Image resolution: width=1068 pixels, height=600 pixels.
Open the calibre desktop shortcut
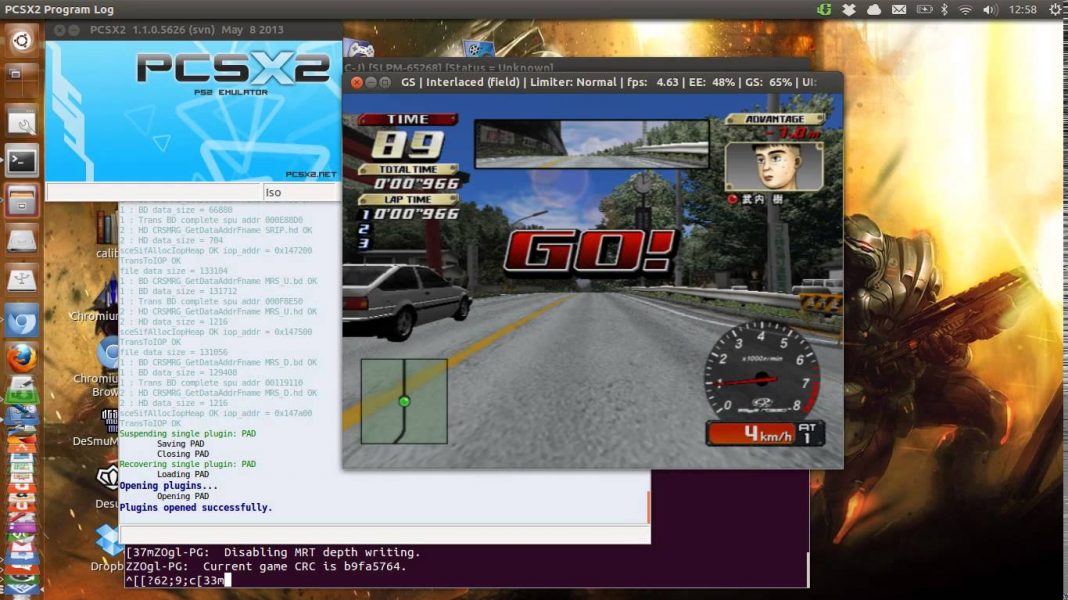pos(107,235)
